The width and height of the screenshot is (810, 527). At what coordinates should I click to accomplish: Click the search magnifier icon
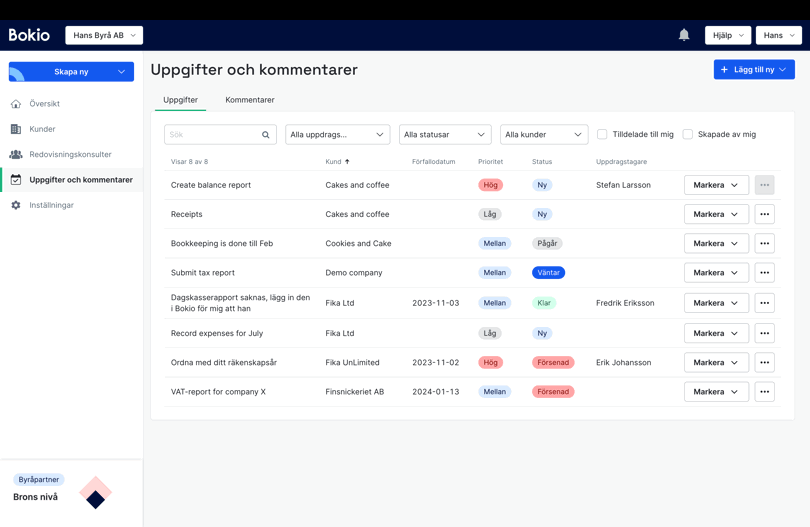[266, 135]
